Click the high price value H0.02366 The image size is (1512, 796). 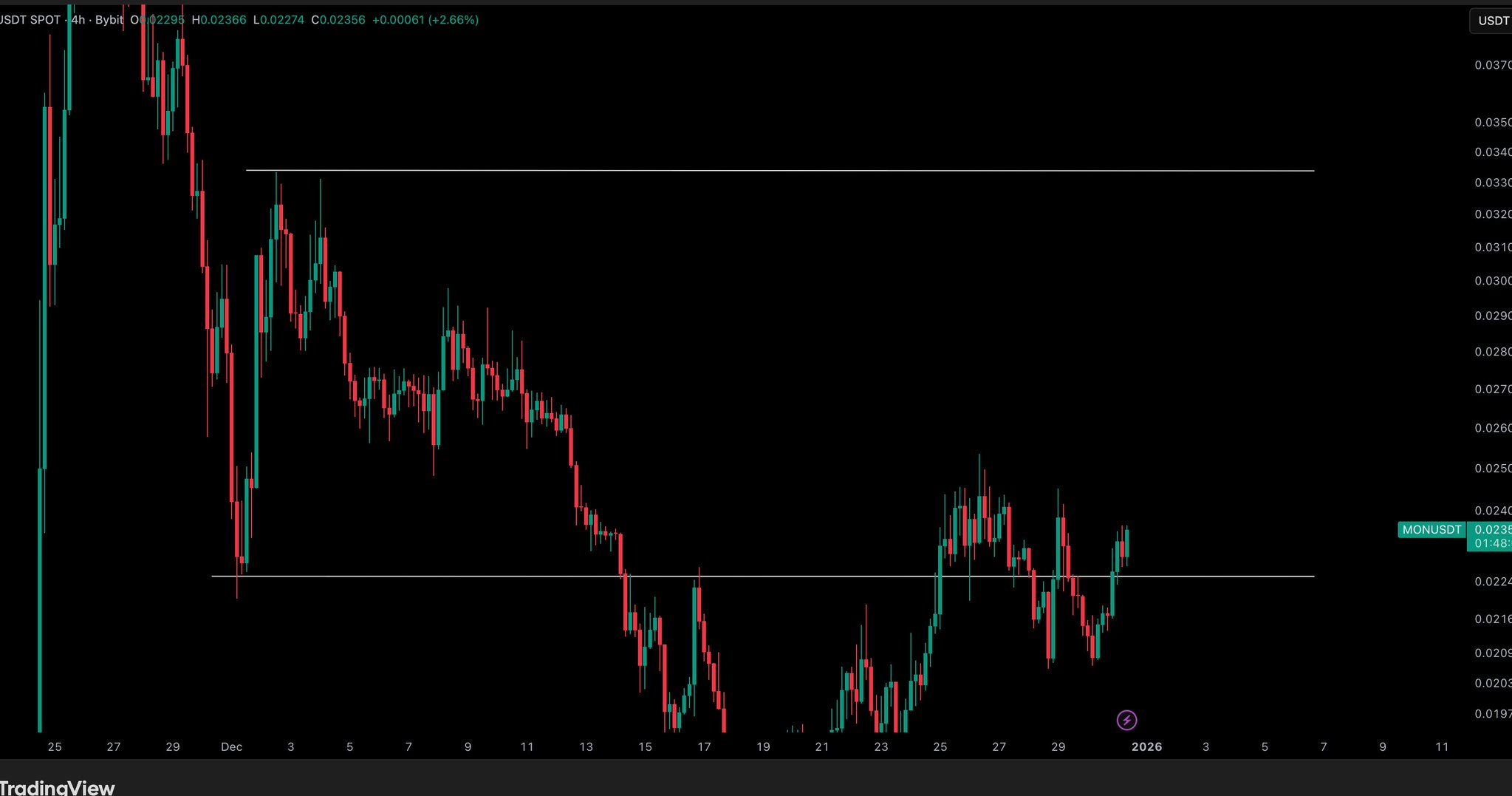pyautogui.click(x=219, y=20)
